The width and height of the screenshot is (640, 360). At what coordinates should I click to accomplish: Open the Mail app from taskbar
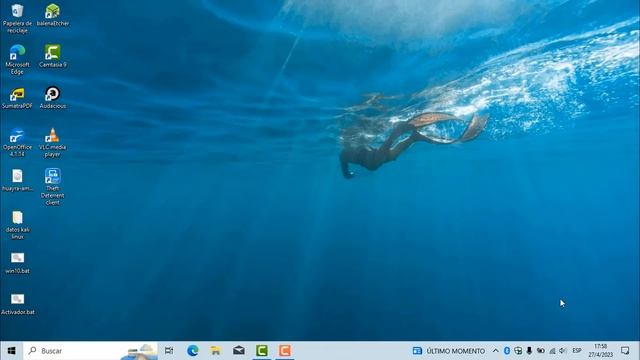click(x=239, y=351)
